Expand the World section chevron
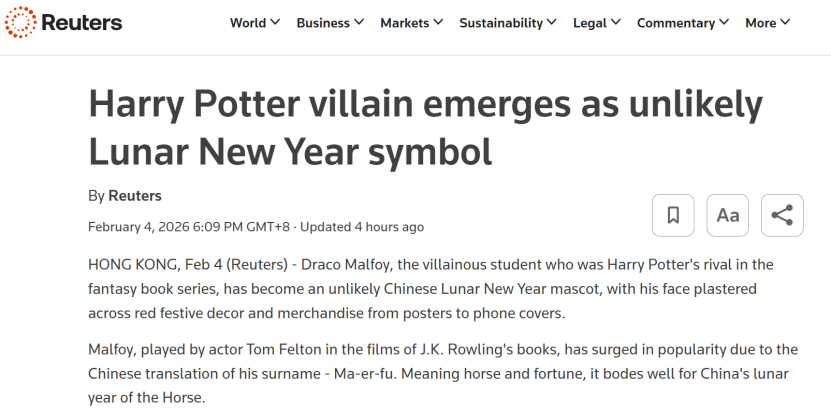831x417 pixels. 275,22
